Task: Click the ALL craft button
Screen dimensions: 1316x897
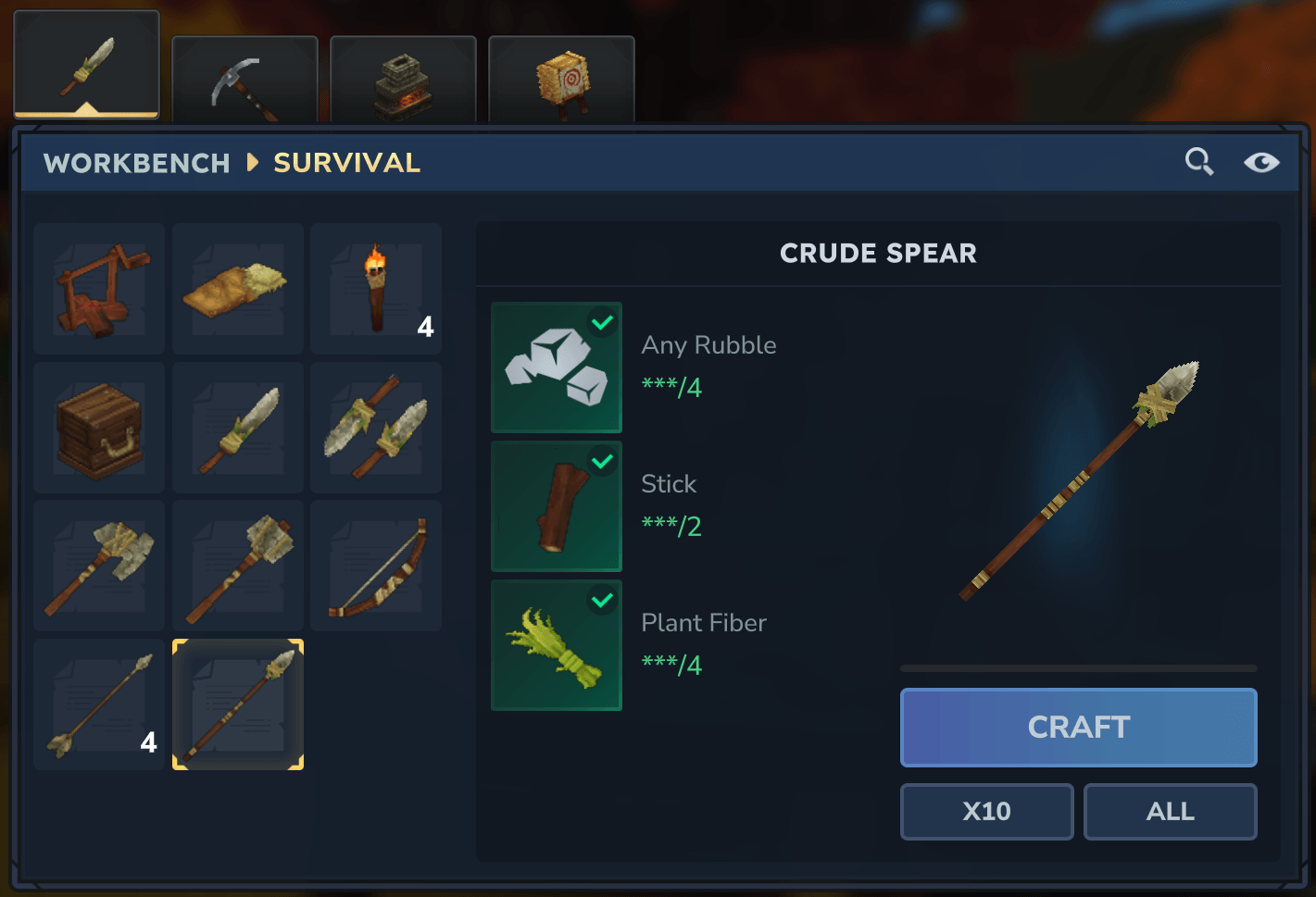Action: [x=1170, y=812]
